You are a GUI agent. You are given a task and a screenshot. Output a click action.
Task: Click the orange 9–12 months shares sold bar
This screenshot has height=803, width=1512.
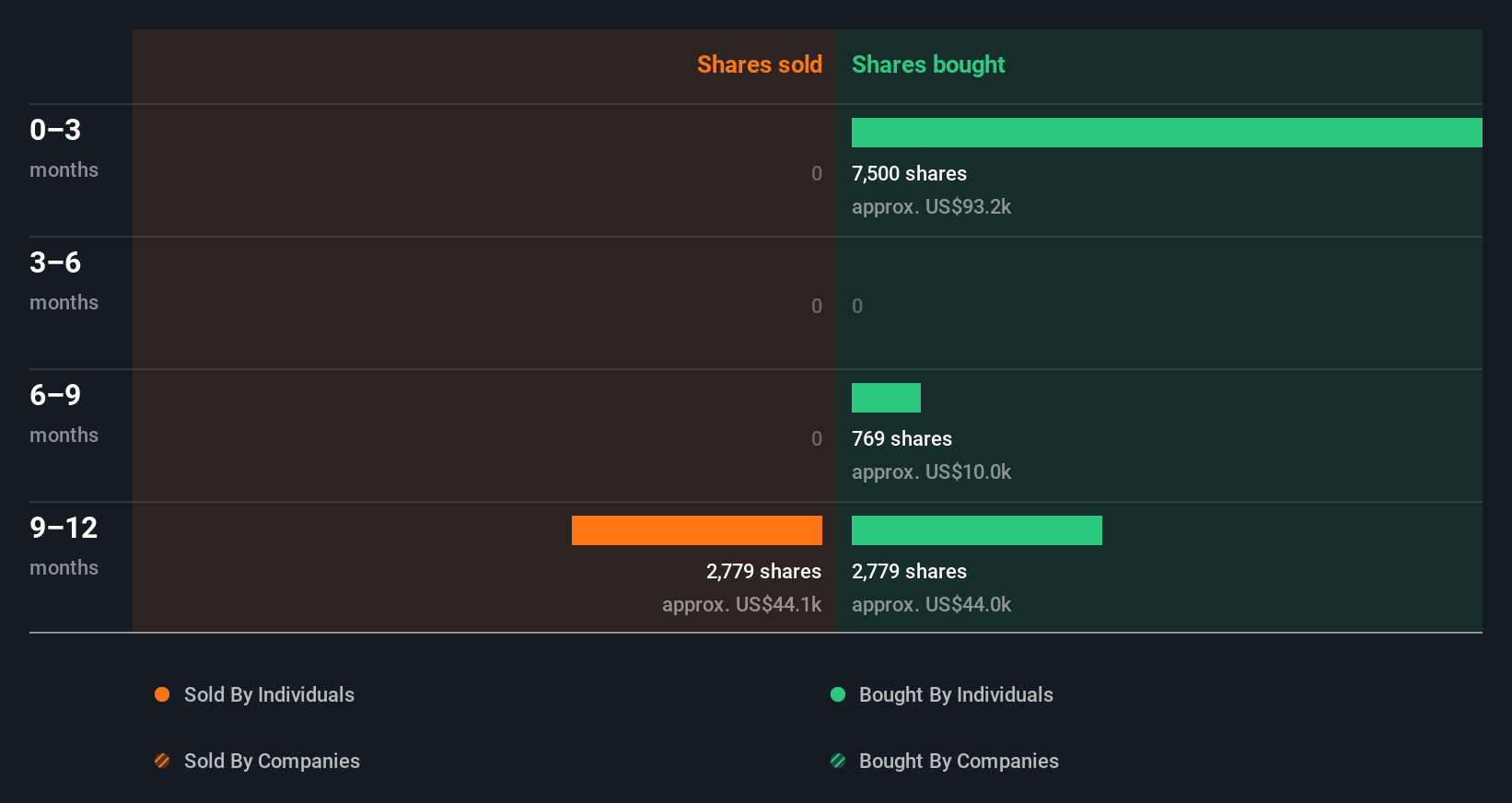(697, 530)
